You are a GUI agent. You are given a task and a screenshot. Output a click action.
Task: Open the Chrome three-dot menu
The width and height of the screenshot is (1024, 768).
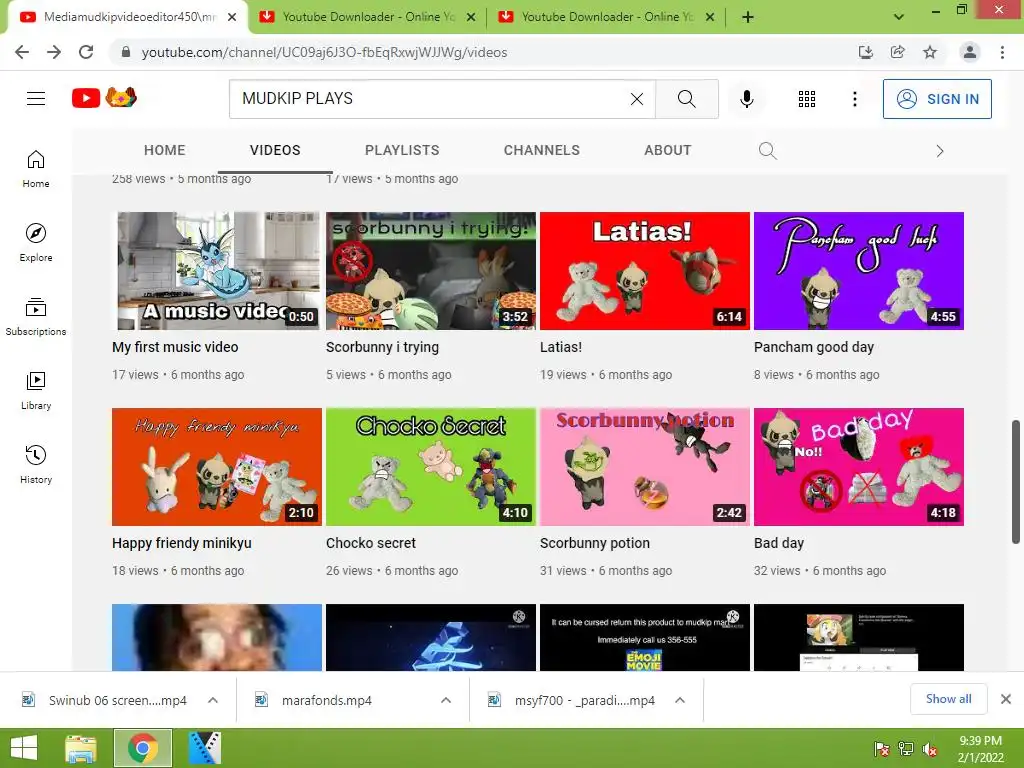(x=1002, y=52)
